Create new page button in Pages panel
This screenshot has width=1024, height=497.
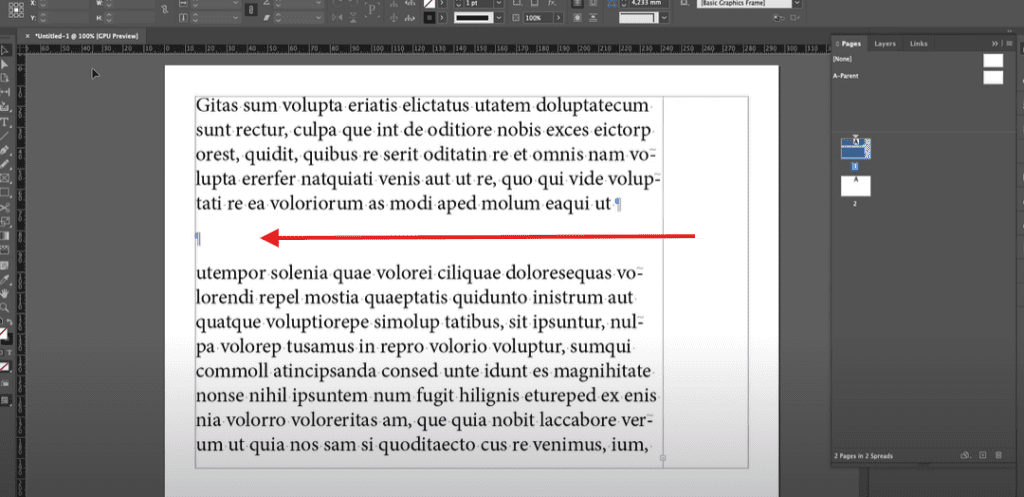982,456
